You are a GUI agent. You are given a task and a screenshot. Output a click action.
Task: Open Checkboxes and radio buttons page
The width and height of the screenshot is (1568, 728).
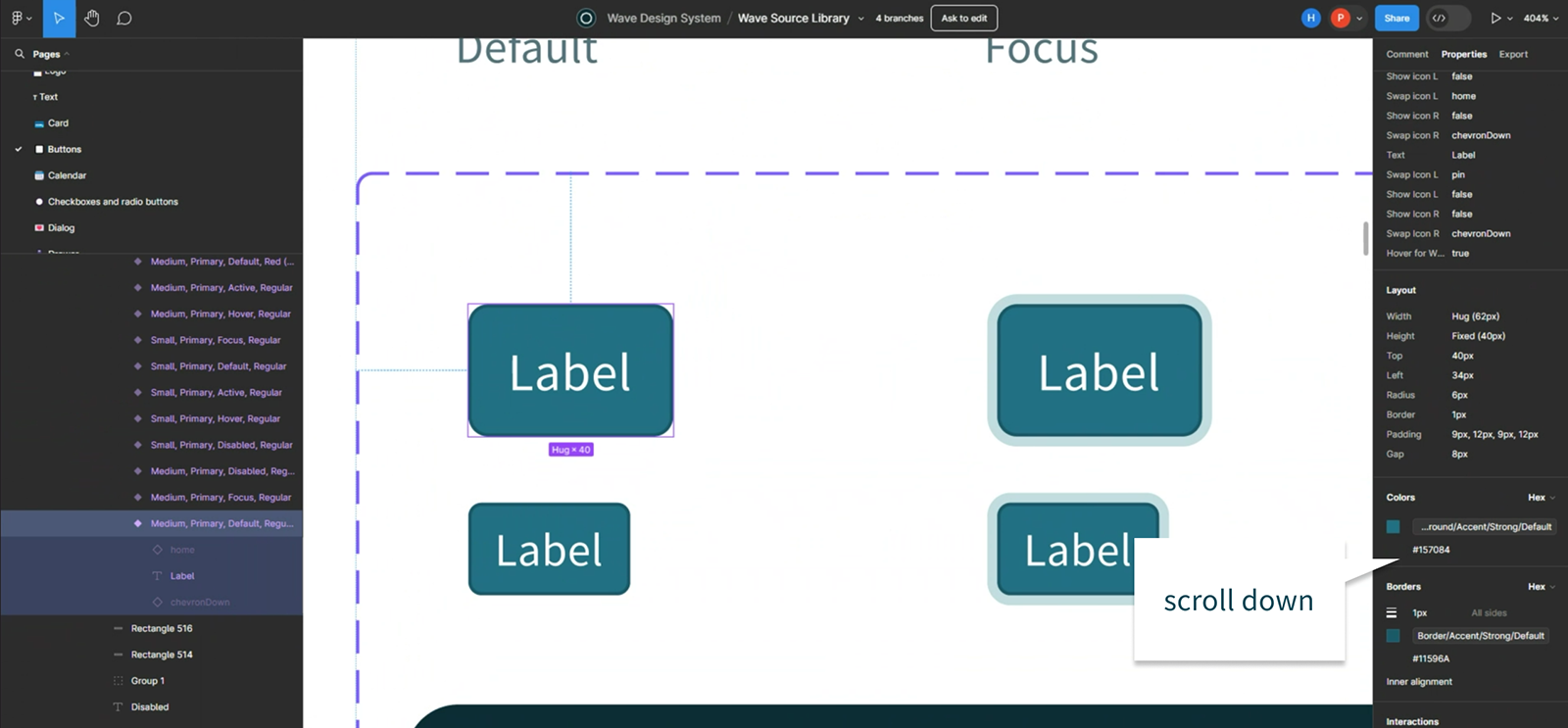[113, 202]
